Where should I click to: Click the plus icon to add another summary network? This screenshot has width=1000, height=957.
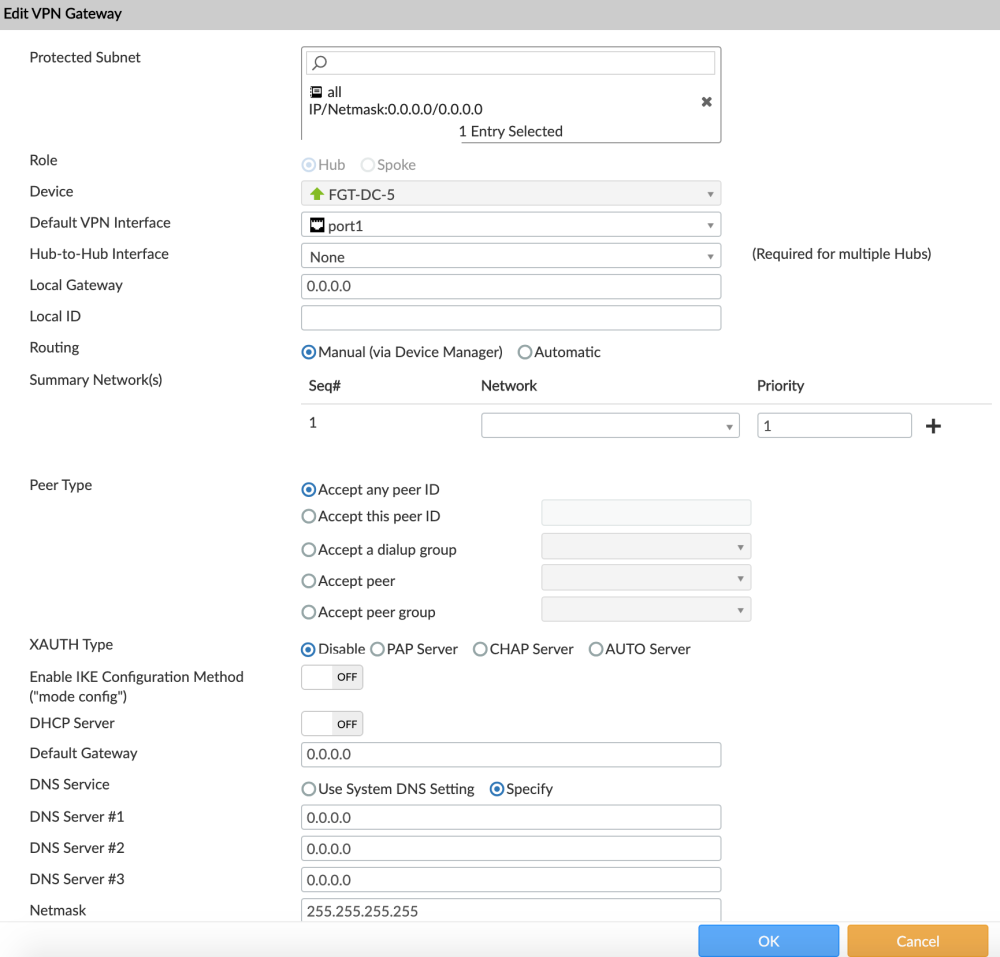pyautogui.click(x=933, y=425)
